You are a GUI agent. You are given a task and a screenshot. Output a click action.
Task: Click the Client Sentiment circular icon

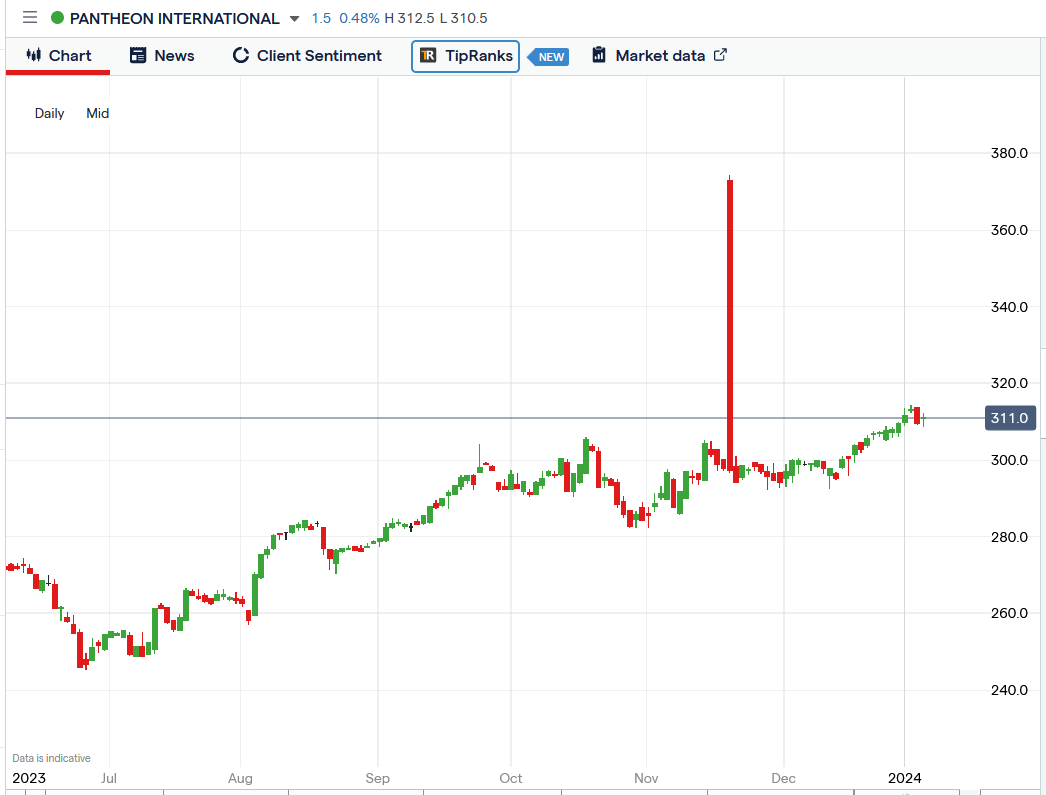[x=240, y=55]
